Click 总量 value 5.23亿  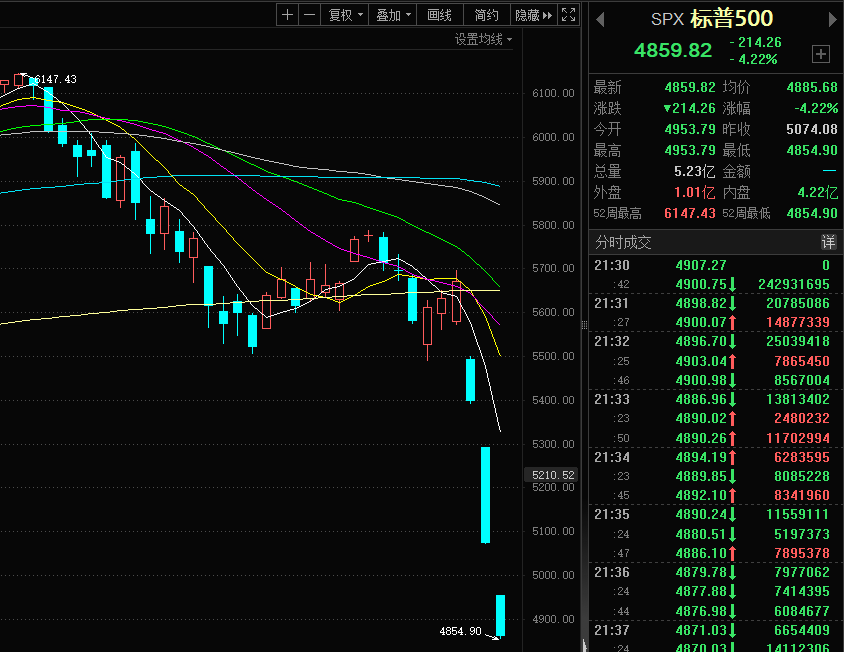pyautogui.click(x=694, y=171)
